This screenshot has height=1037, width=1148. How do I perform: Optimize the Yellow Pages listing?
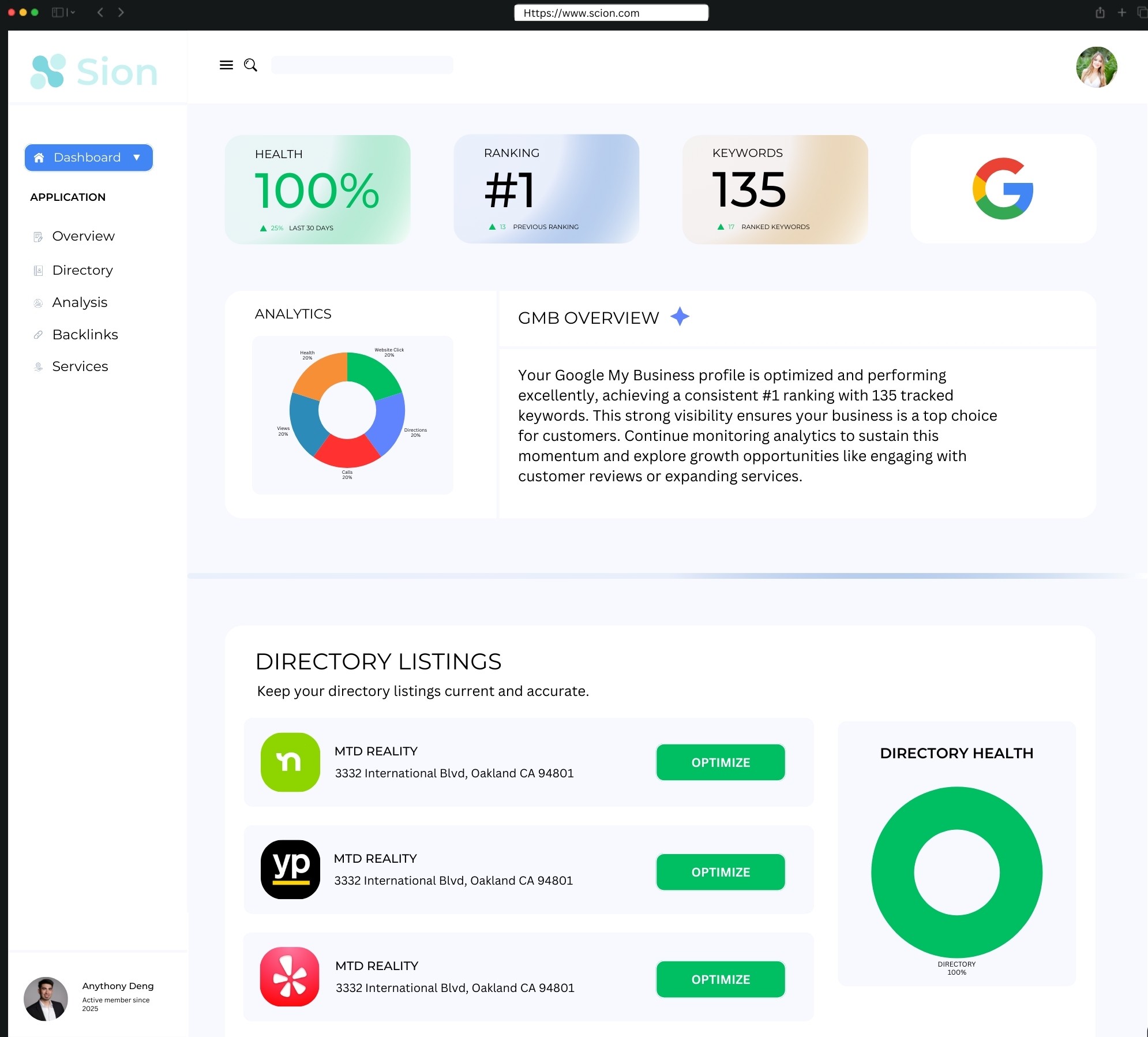pyautogui.click(x=721, y=872)
